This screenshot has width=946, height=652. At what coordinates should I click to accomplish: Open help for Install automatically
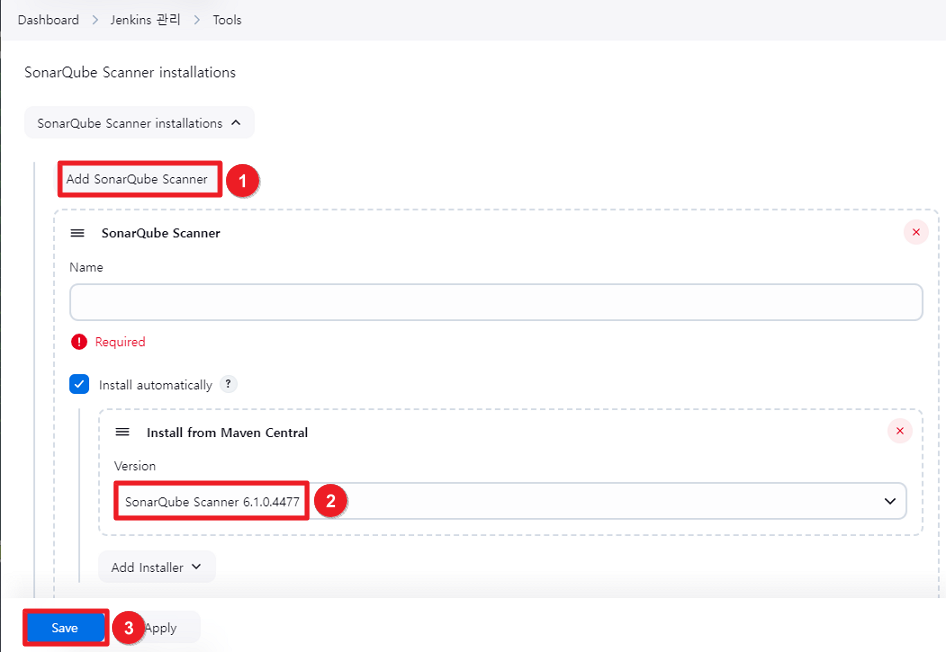(x=228, y=384)
